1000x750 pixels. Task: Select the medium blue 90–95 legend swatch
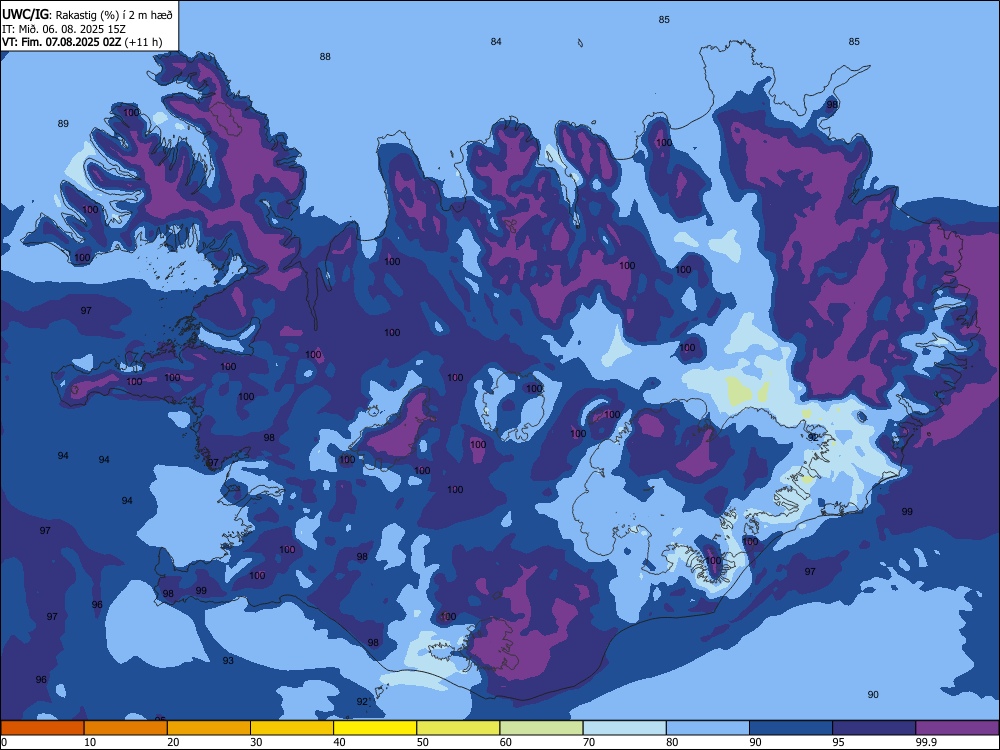pyautogui.click(x=791, y=728)
